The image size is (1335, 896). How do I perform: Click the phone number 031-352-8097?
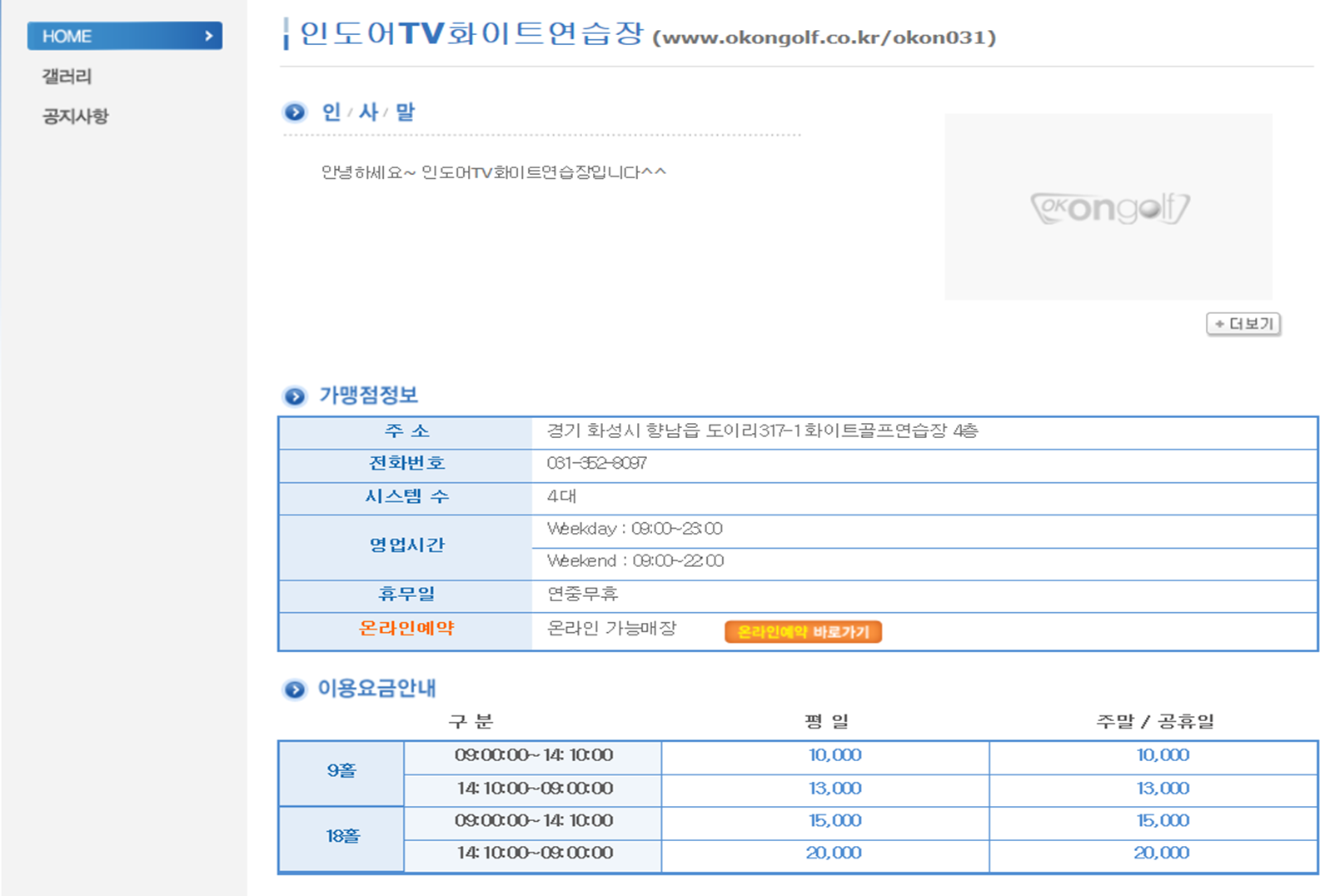coord(596,463)
